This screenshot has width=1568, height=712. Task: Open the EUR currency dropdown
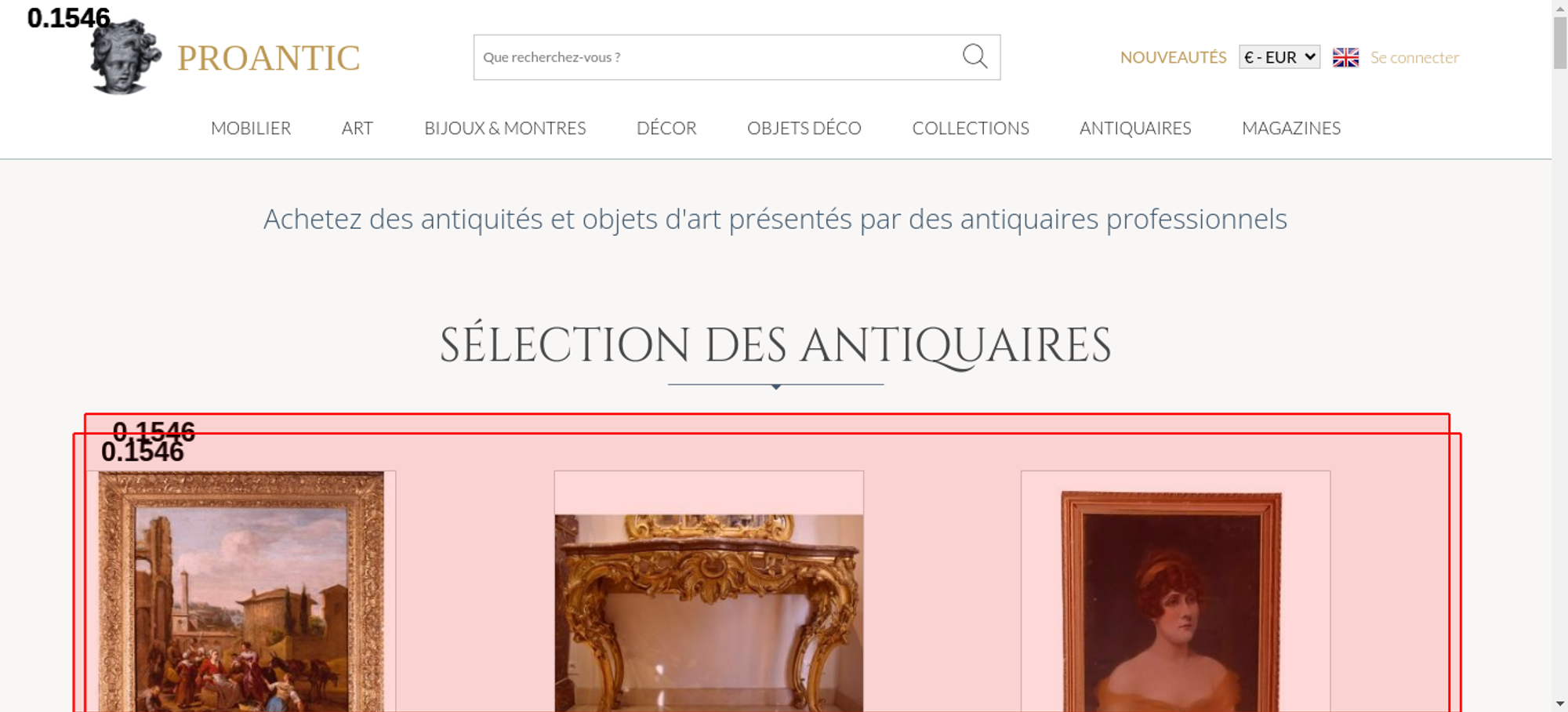(x=1279, y=57)
